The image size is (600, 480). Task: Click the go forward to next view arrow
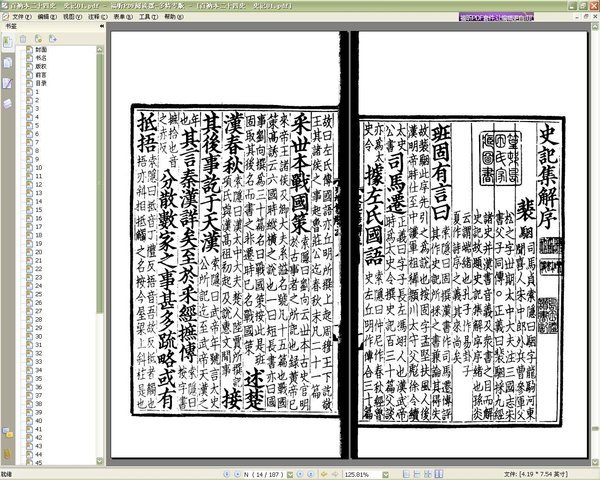tap(335, 474)
